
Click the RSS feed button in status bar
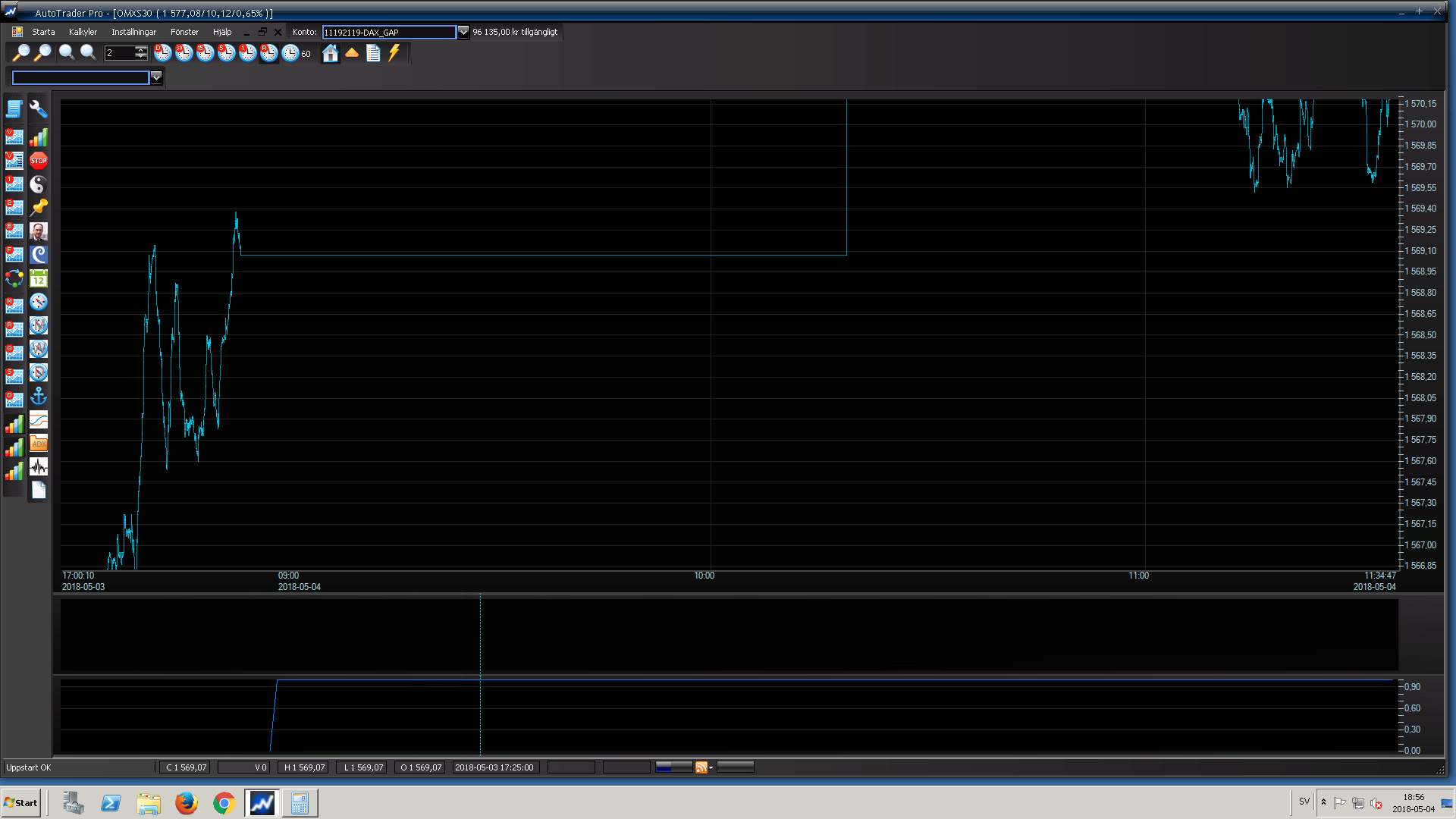point(701,767)
